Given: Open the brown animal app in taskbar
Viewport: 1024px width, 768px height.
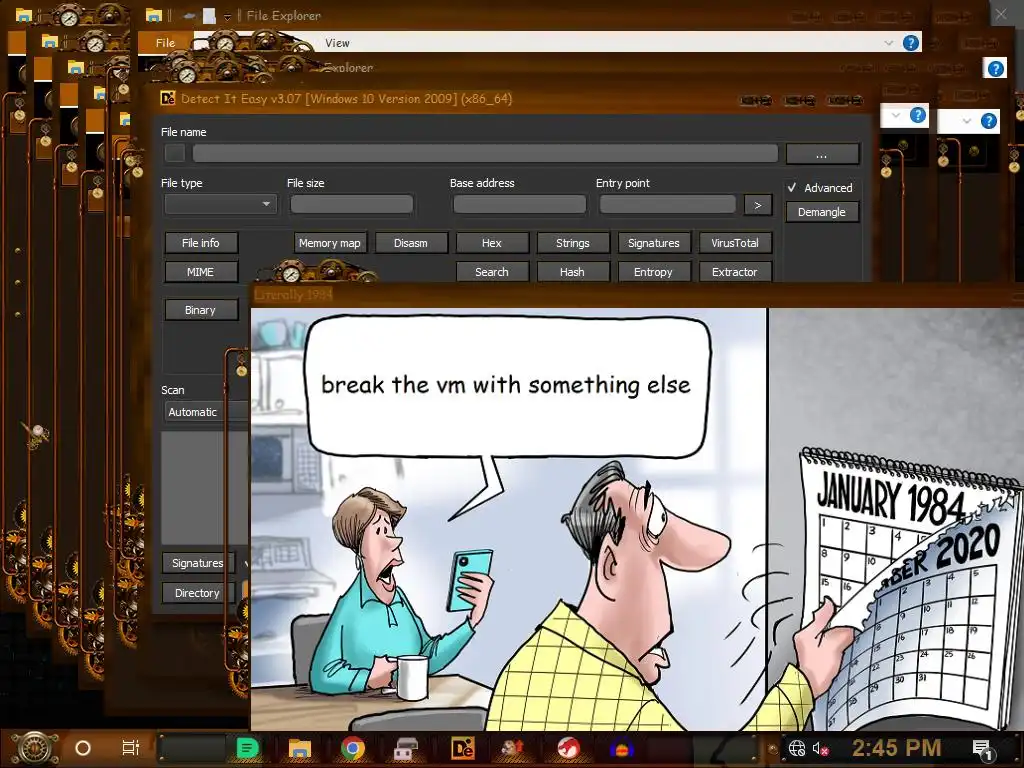Looking at the screenshot, I should (513, 748).
